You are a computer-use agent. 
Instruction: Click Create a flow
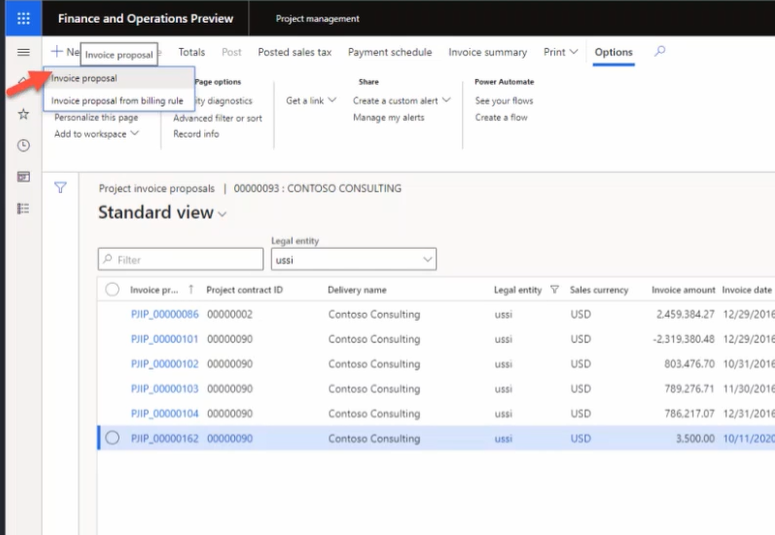501,117
